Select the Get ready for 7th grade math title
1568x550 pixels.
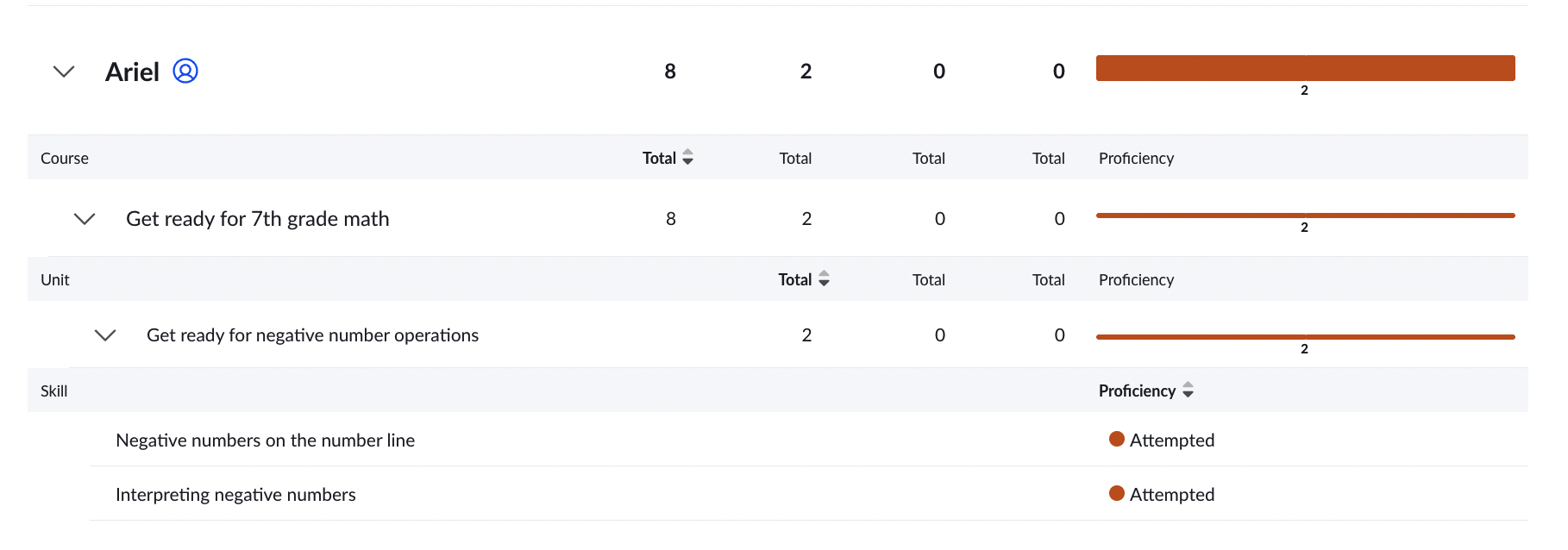258,219
